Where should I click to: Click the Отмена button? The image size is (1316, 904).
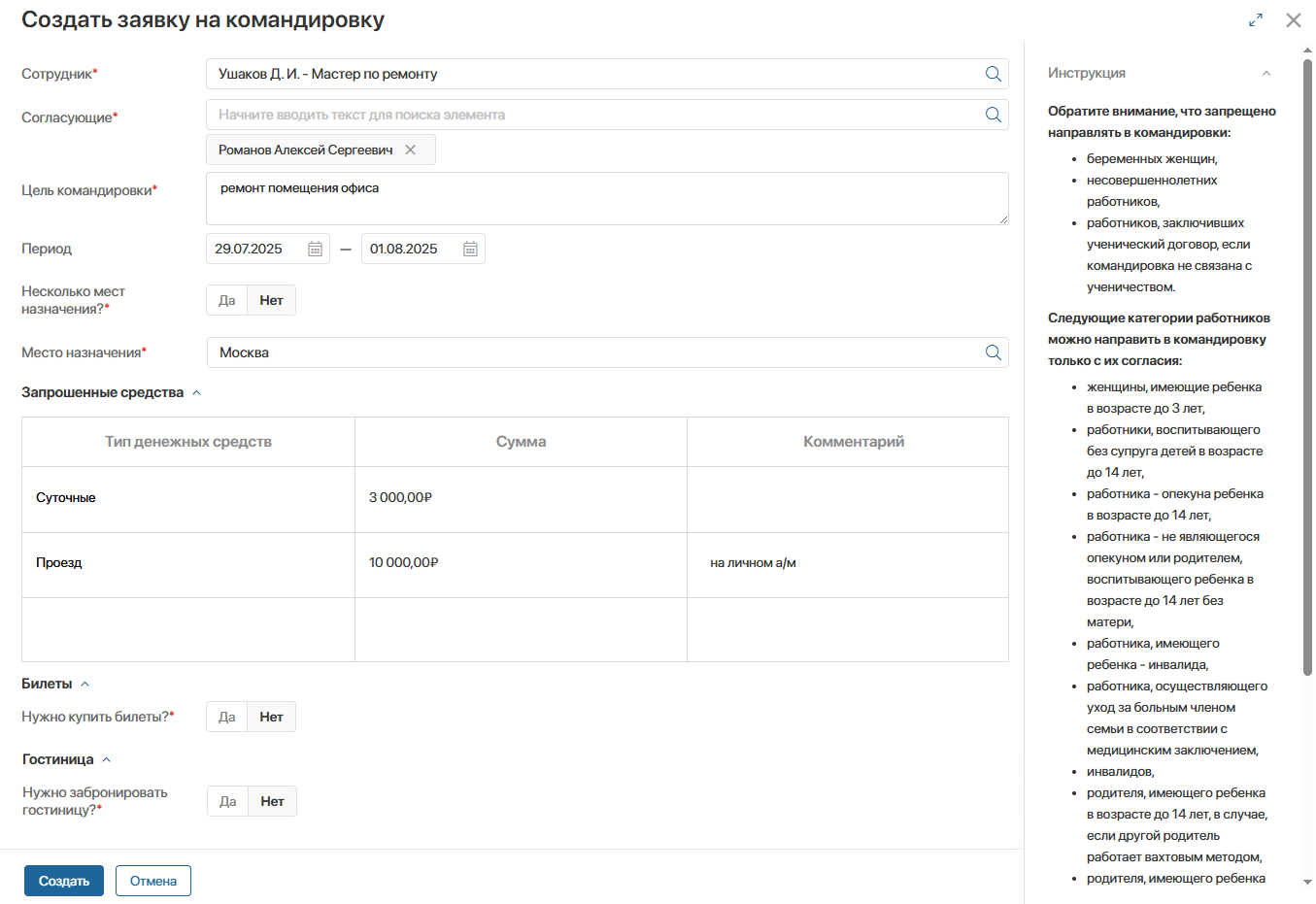(x=153, y=881)
